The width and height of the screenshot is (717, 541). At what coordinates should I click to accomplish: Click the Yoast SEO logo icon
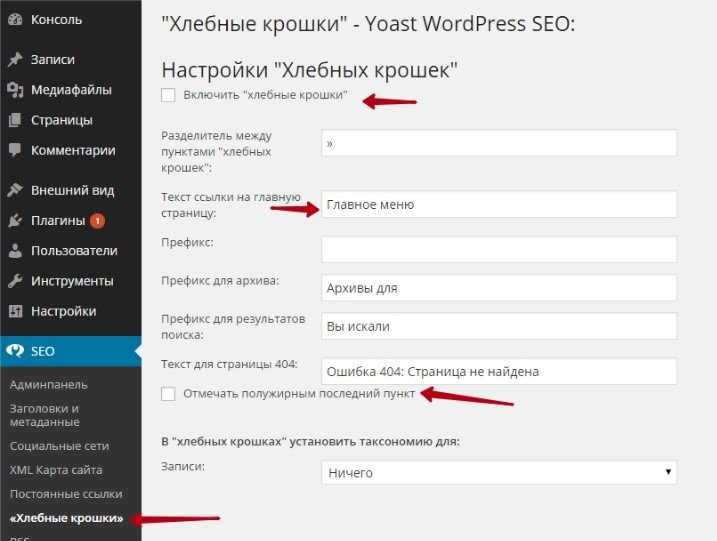pos(15,351)
